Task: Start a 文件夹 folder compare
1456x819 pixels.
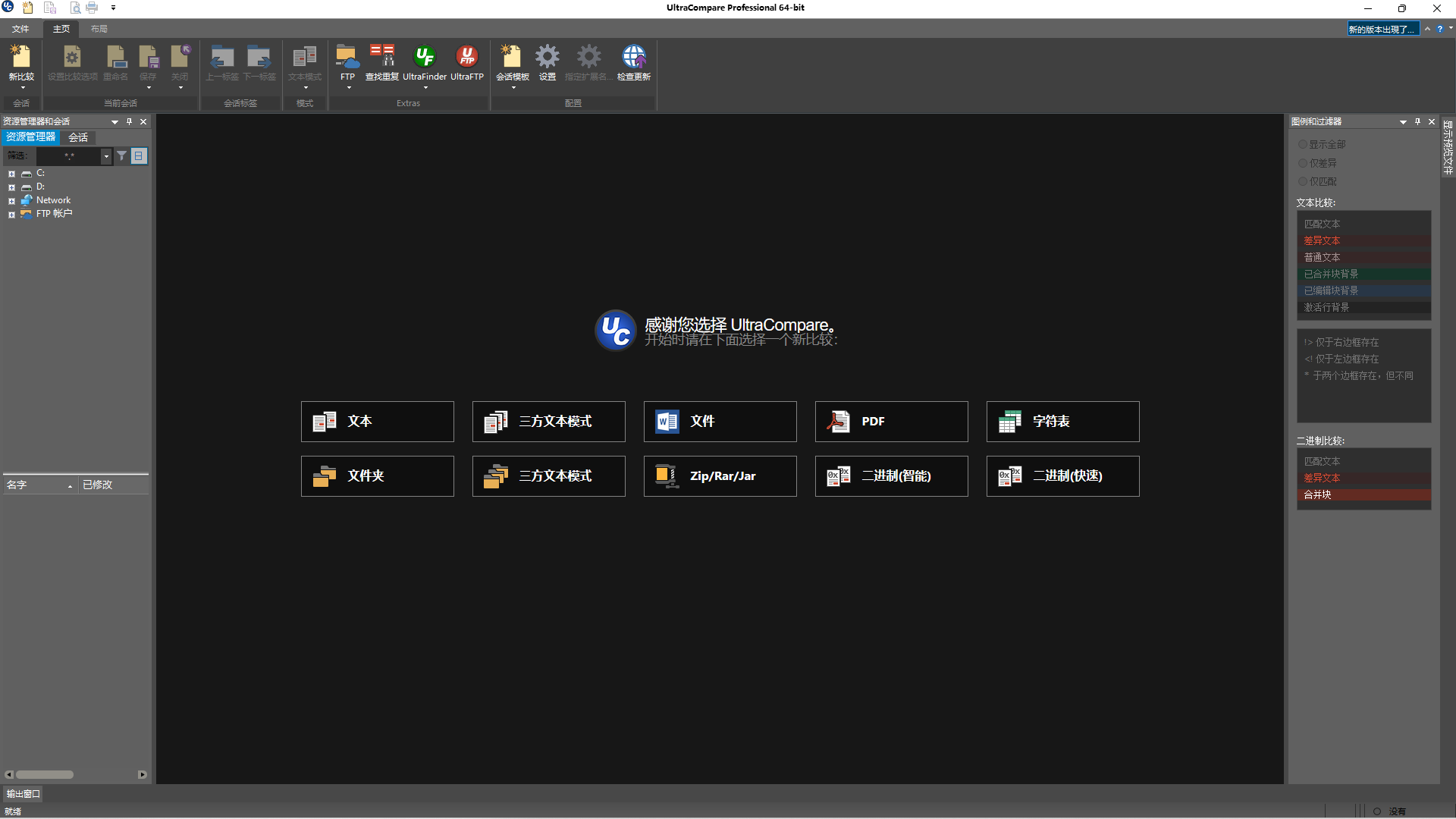Action: (x=378, y=476)
